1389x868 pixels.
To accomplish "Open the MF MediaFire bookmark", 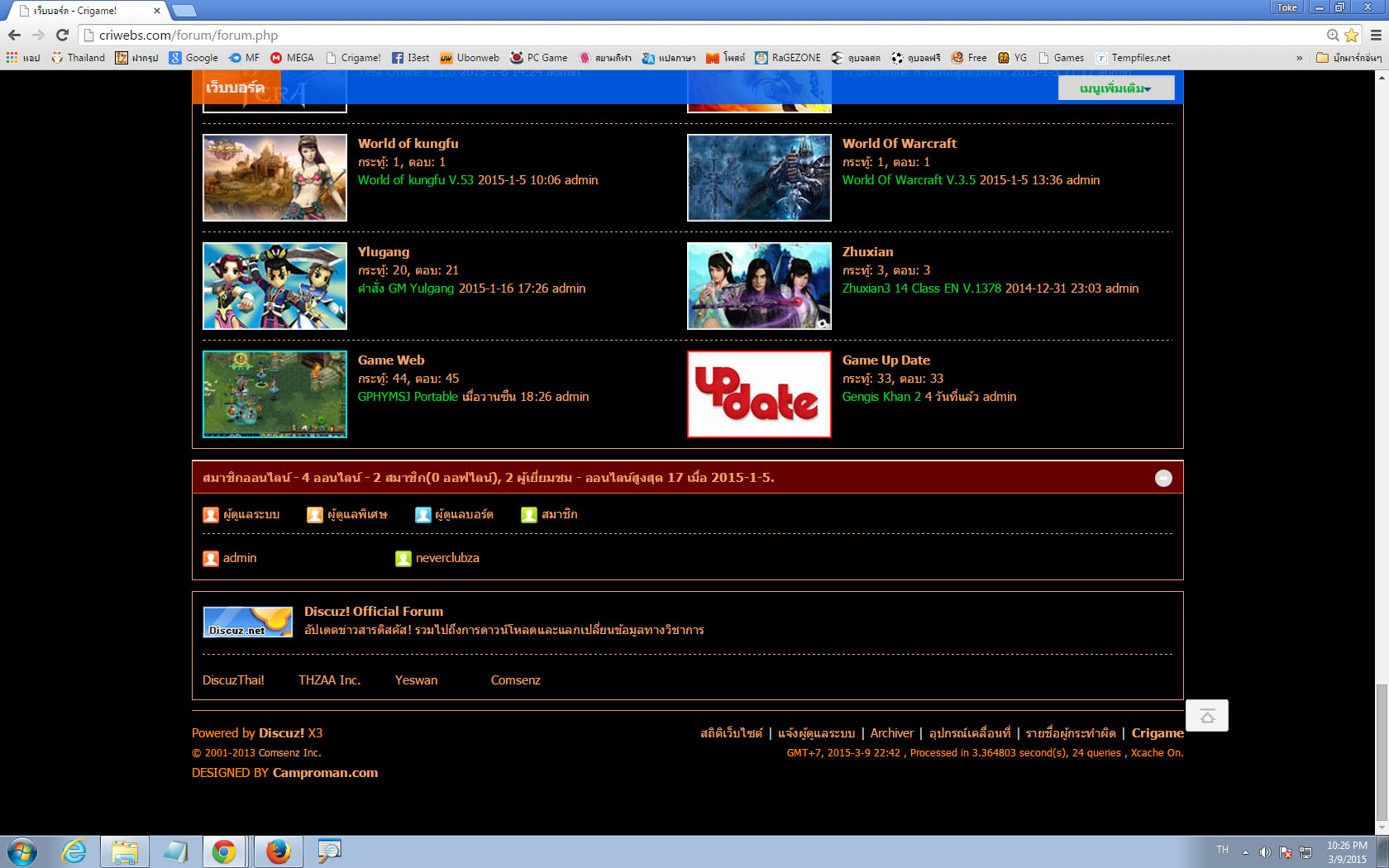I will [x=244, y=58].
